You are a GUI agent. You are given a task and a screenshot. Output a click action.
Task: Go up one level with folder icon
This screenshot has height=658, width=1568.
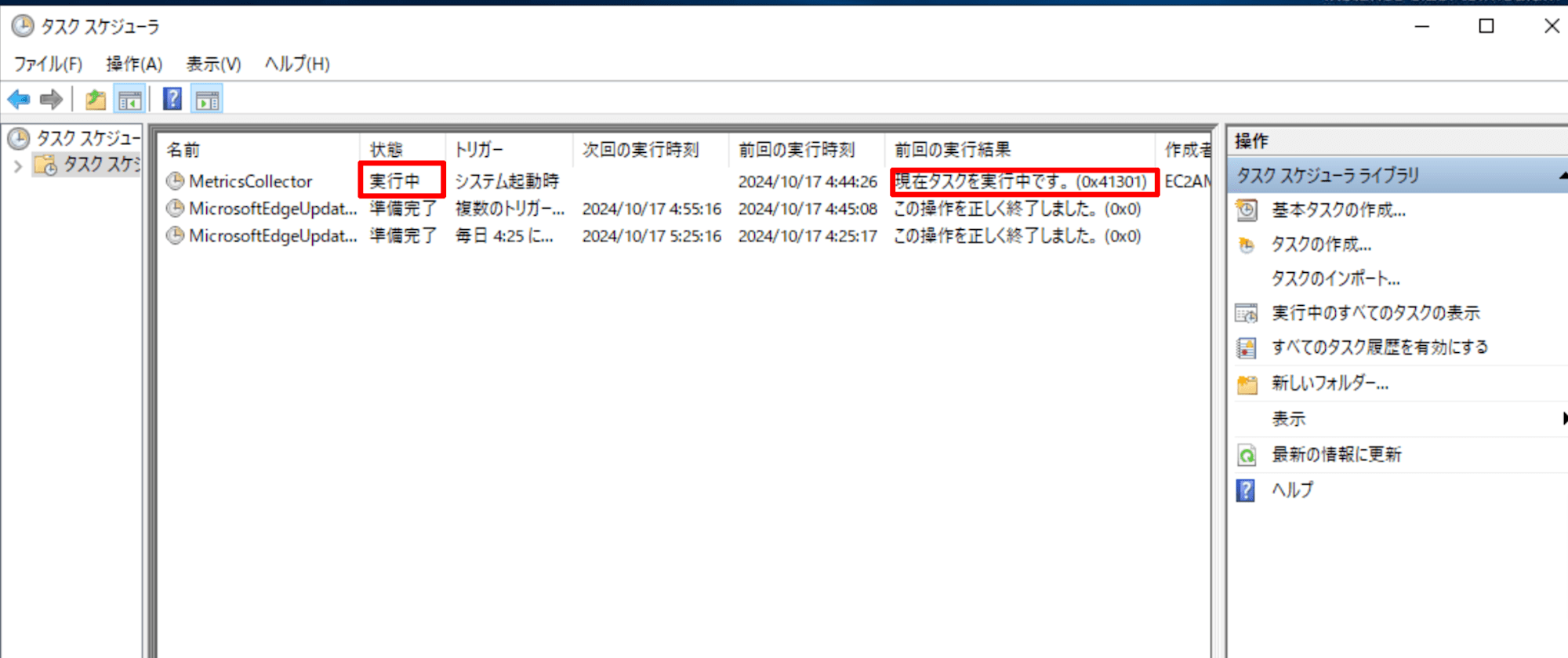[x=96, y=100]
